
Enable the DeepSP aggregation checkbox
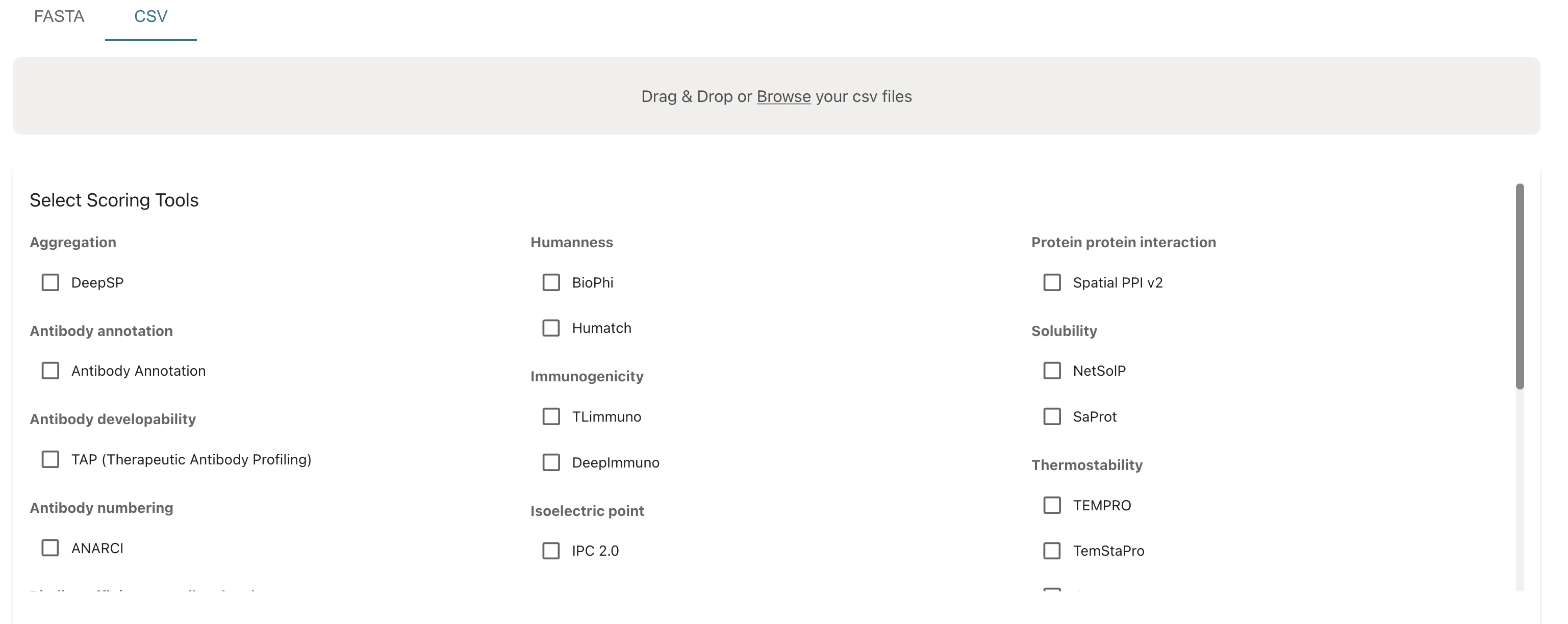tap(50, 281)
